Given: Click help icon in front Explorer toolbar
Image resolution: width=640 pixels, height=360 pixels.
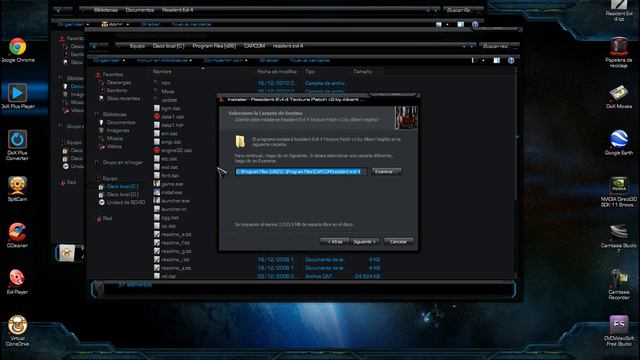Looking at the screenshot, I should [511, 60].
